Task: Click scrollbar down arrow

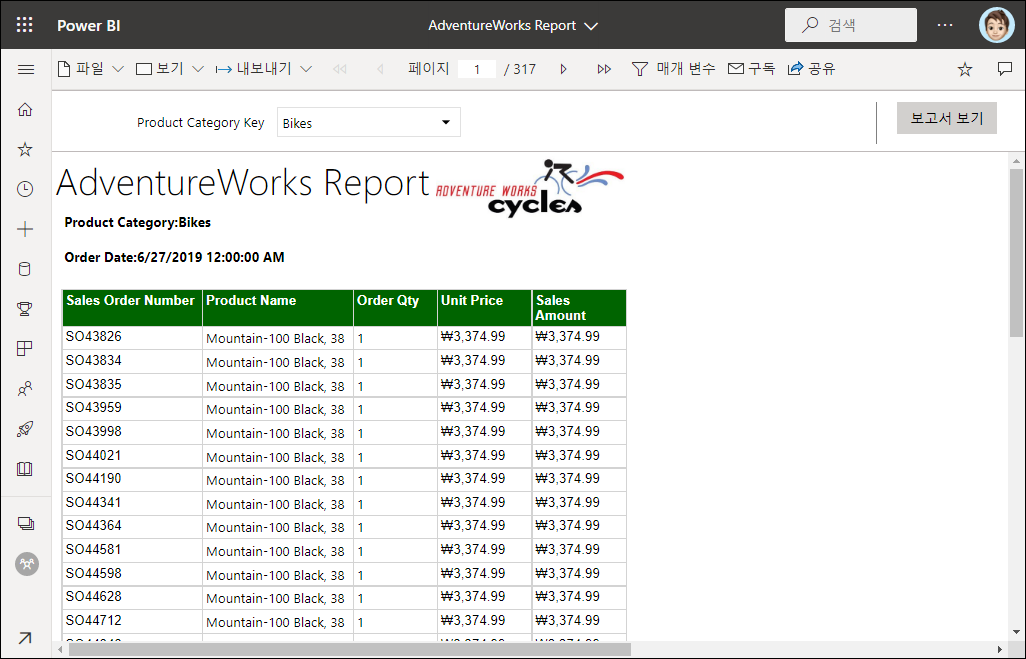Action: [x=1016, y=632]
